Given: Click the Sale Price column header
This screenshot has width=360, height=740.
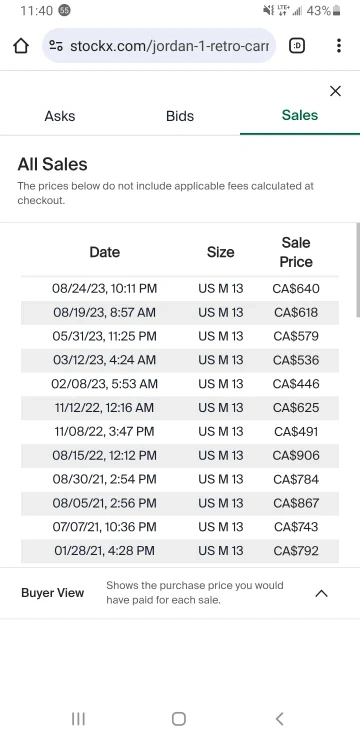Looking at the screenshot, I should click(x=296, y=252).
